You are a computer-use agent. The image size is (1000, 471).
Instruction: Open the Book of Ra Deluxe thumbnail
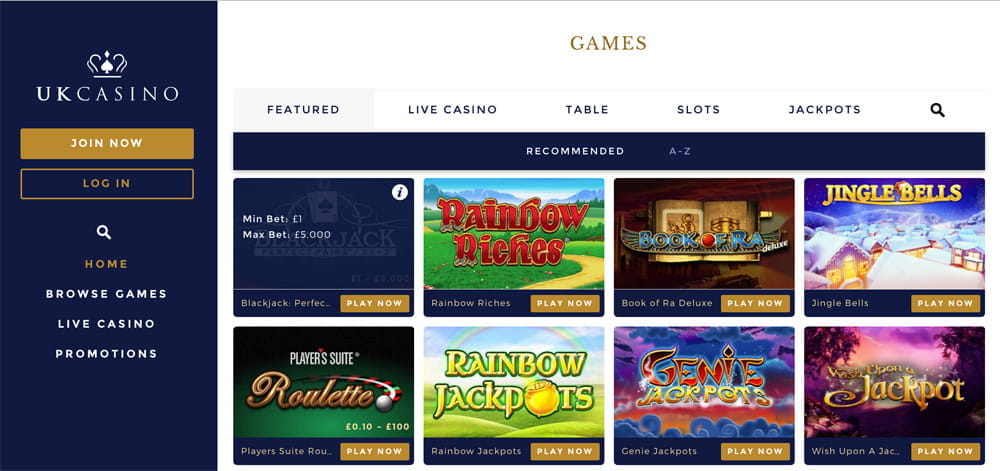click(x=704, y=233)
